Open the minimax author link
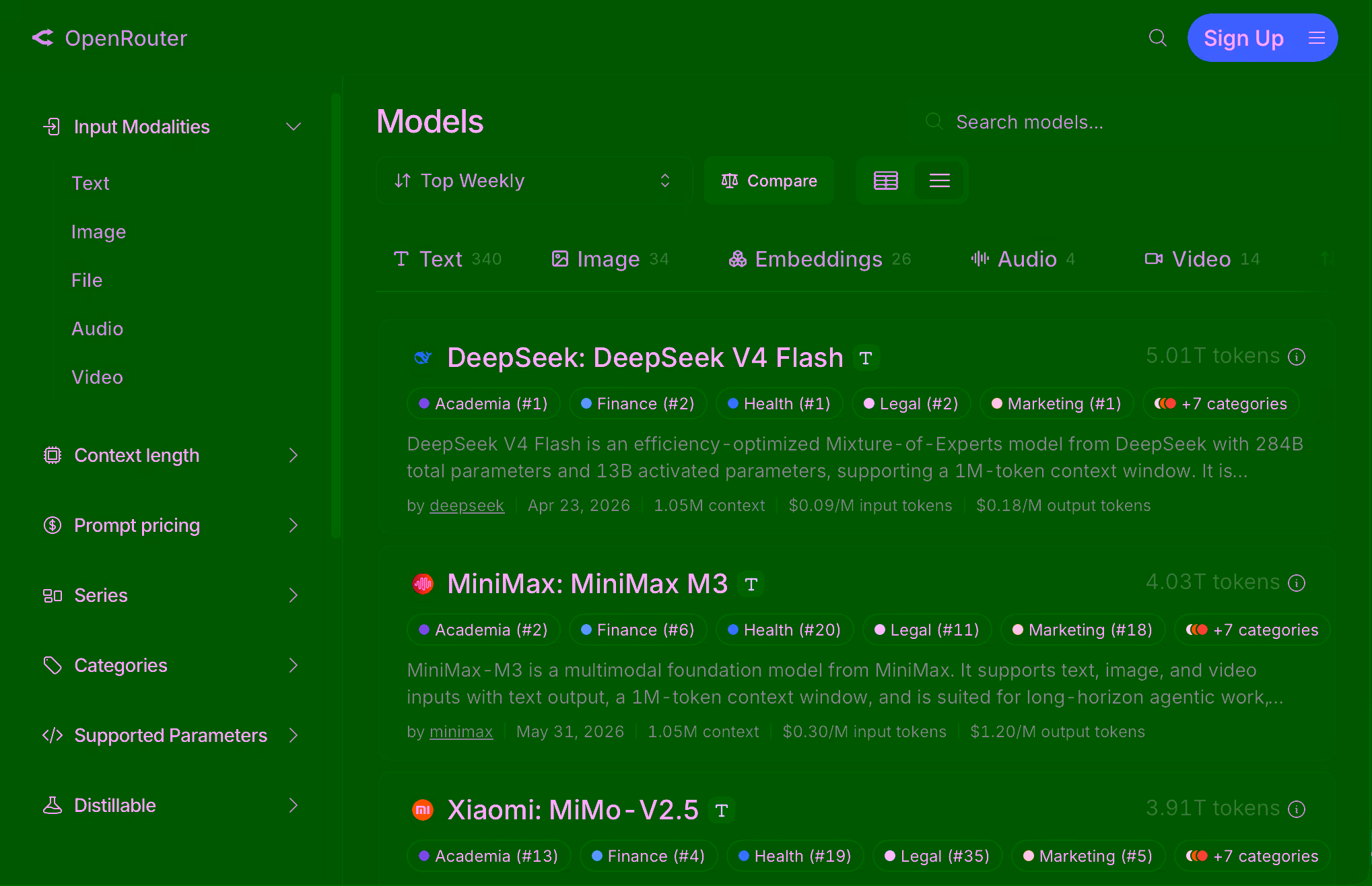This screenshot has width=1372, height=886. [461, 732]
